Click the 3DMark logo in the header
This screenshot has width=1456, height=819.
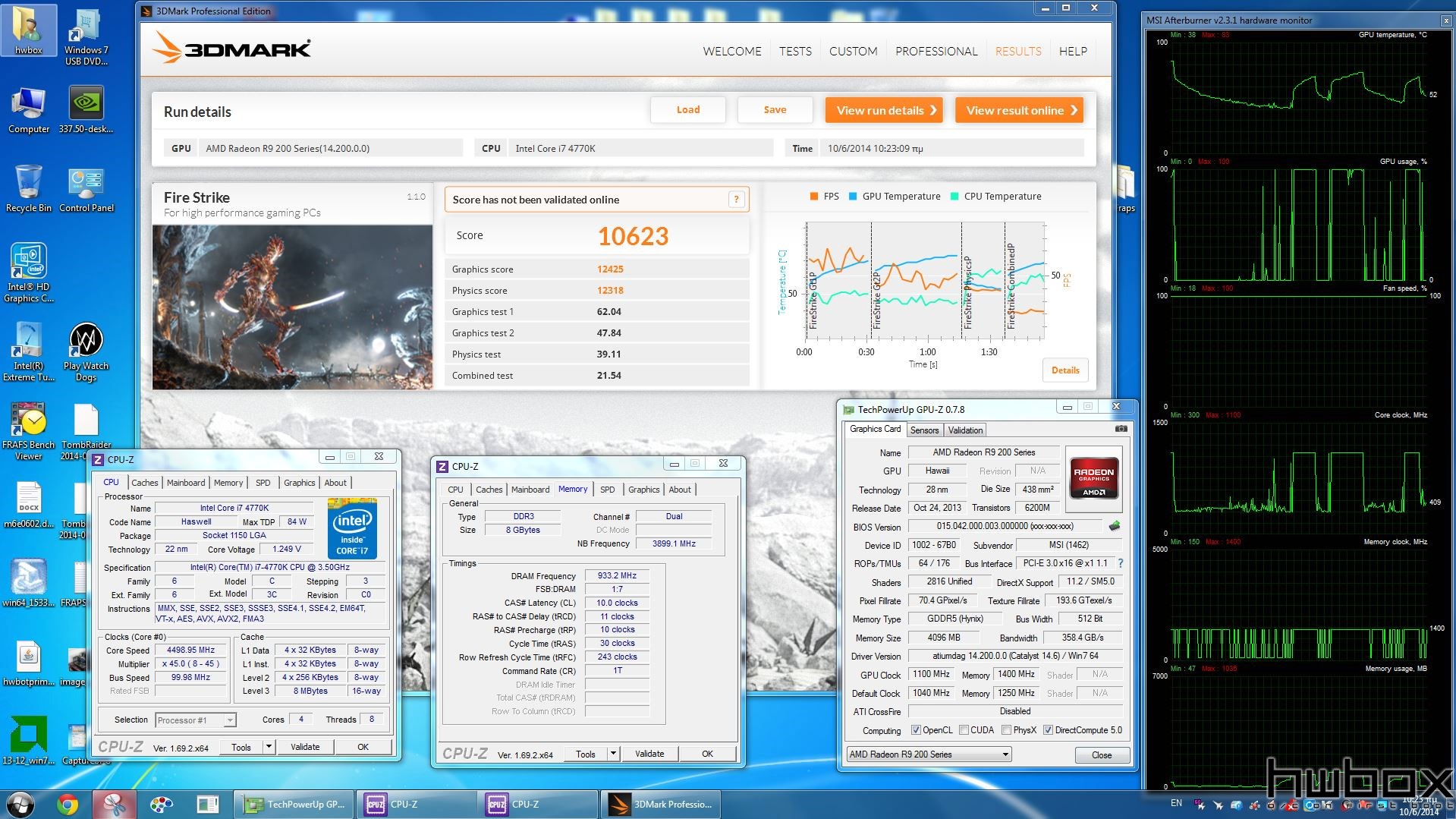pos(231,49)
